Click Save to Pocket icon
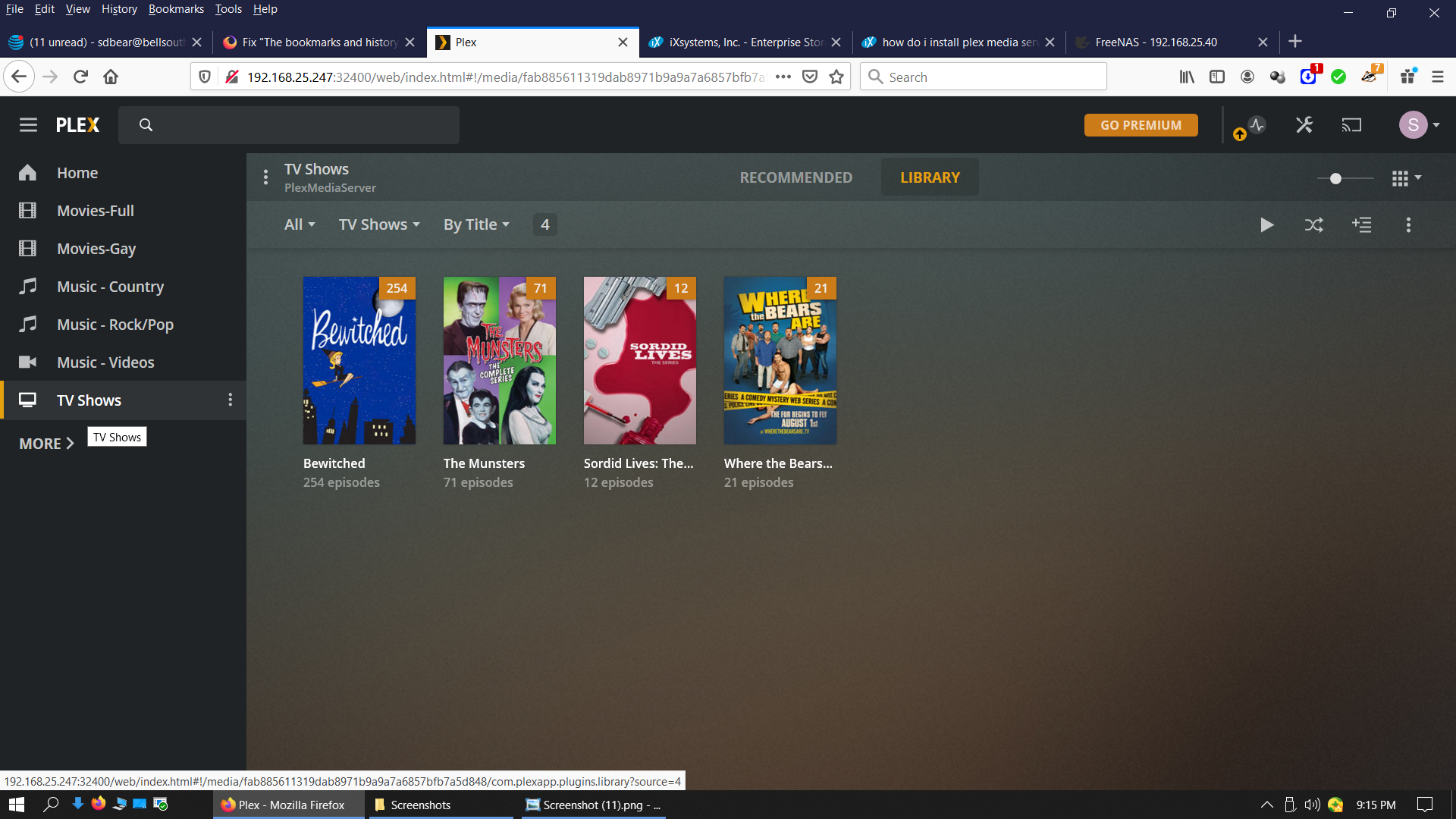The image size is (1456, 819). tap(810, 77)
